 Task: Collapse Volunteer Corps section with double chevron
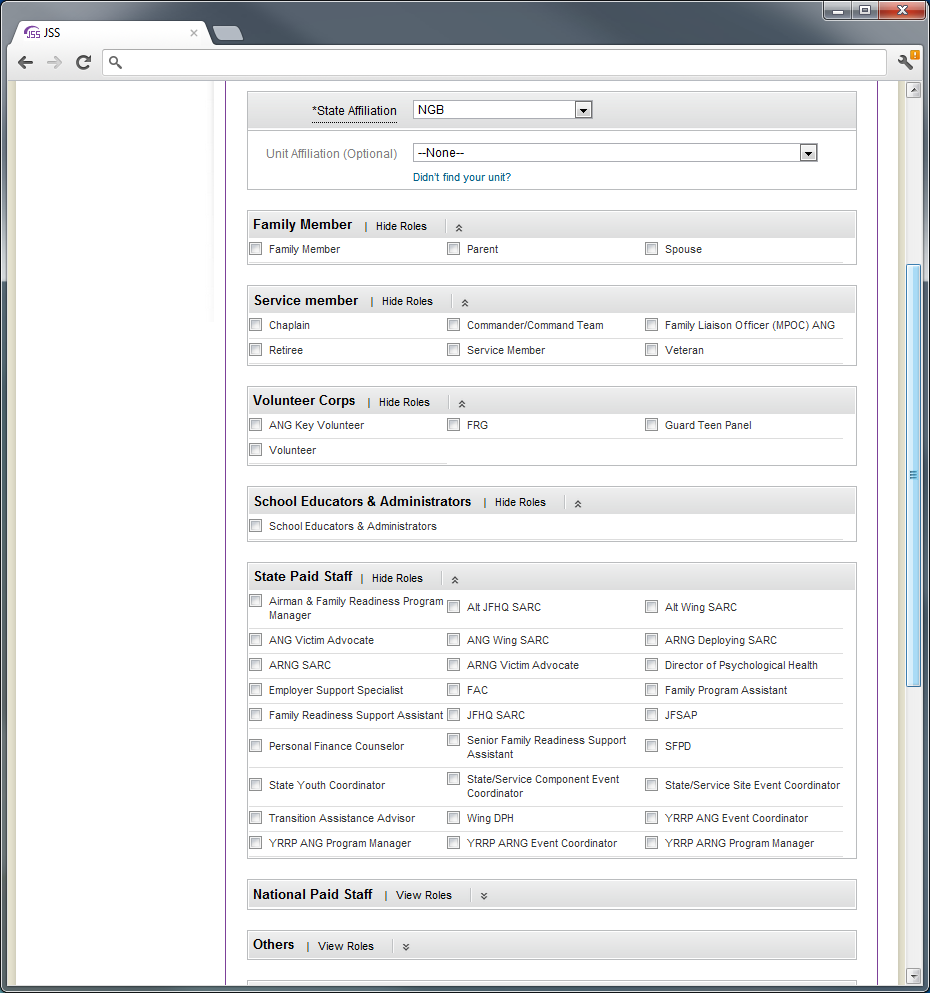point(462,404)
